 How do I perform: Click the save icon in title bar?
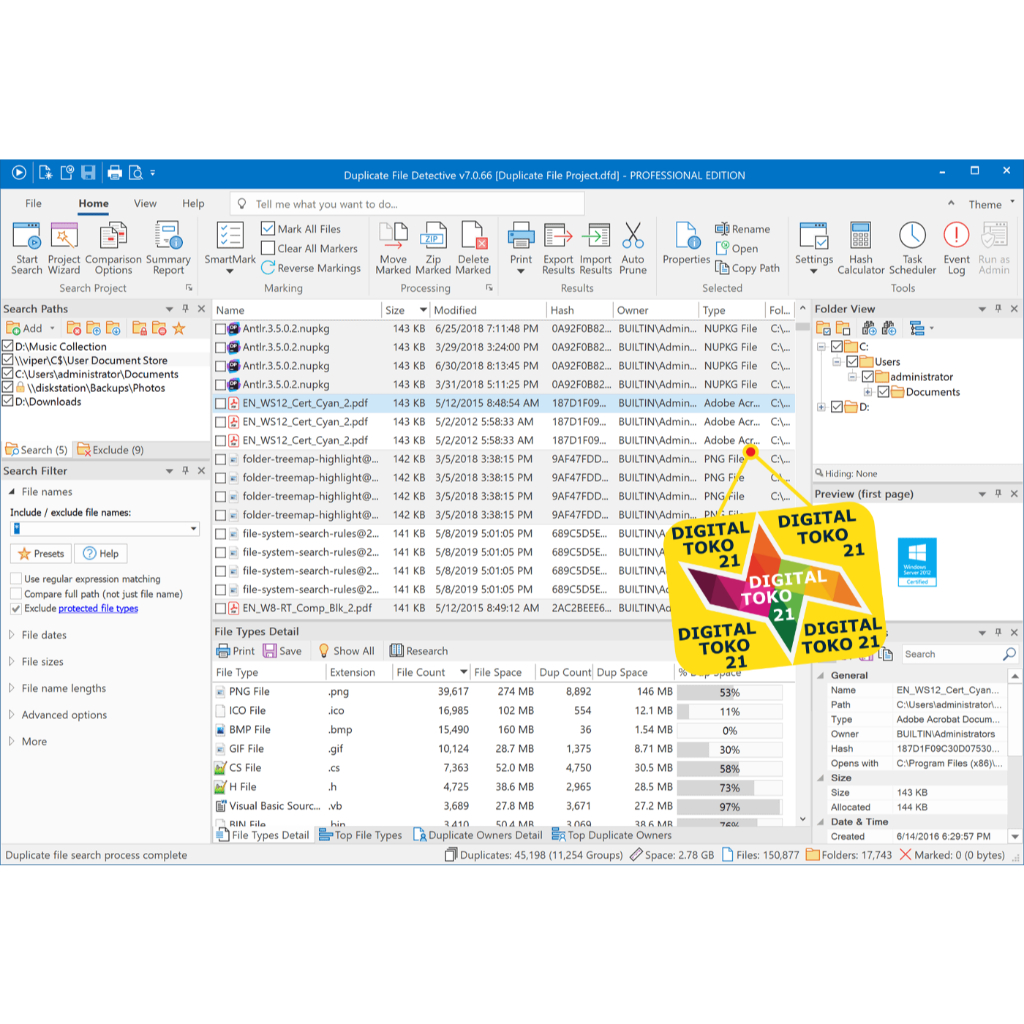pyautogui.click(x=88, y=172)
